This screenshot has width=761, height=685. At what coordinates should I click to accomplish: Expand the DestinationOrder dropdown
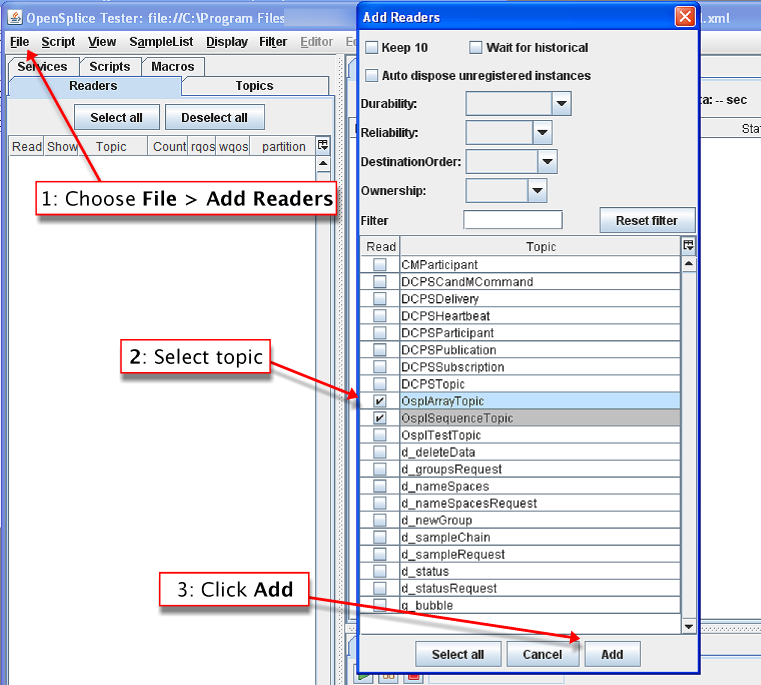[x=547, y=162]
